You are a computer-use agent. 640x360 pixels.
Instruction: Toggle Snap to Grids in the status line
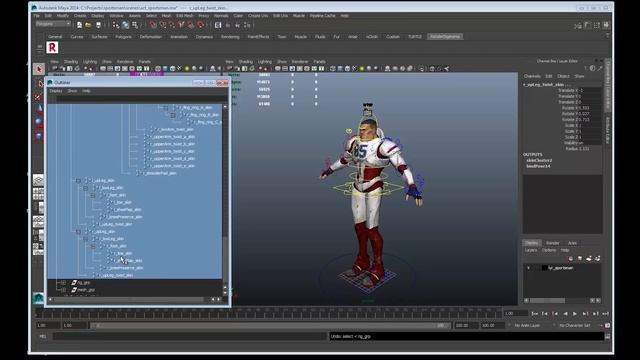click(x=153, y=25)
